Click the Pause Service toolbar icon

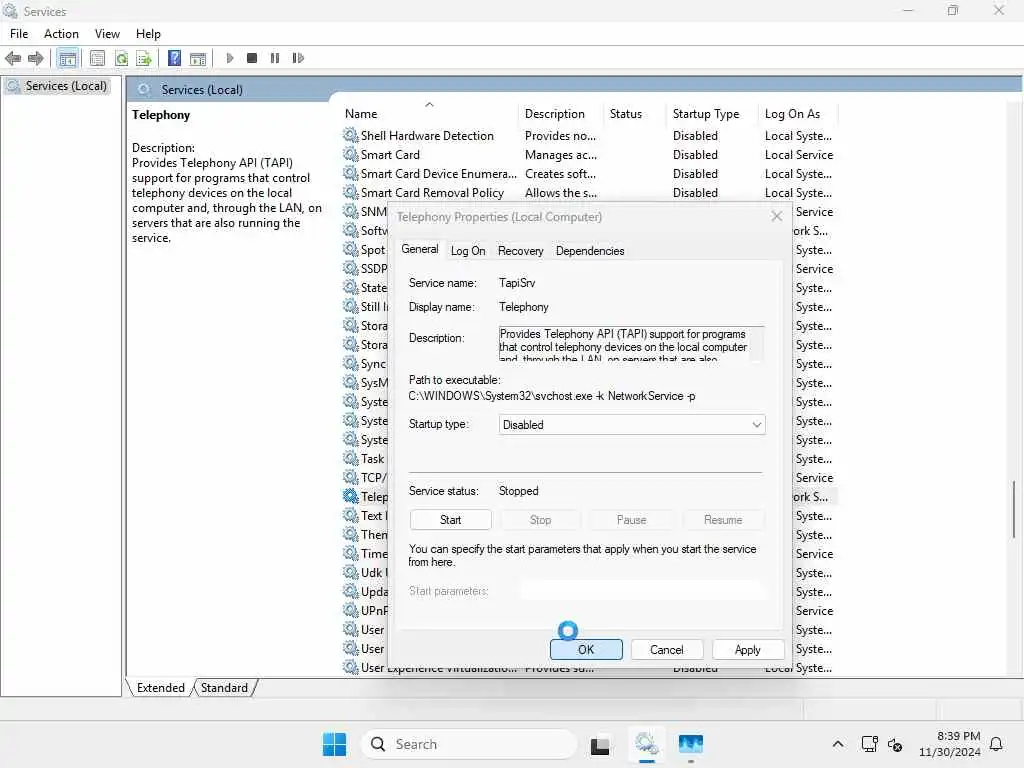[275, 58]
